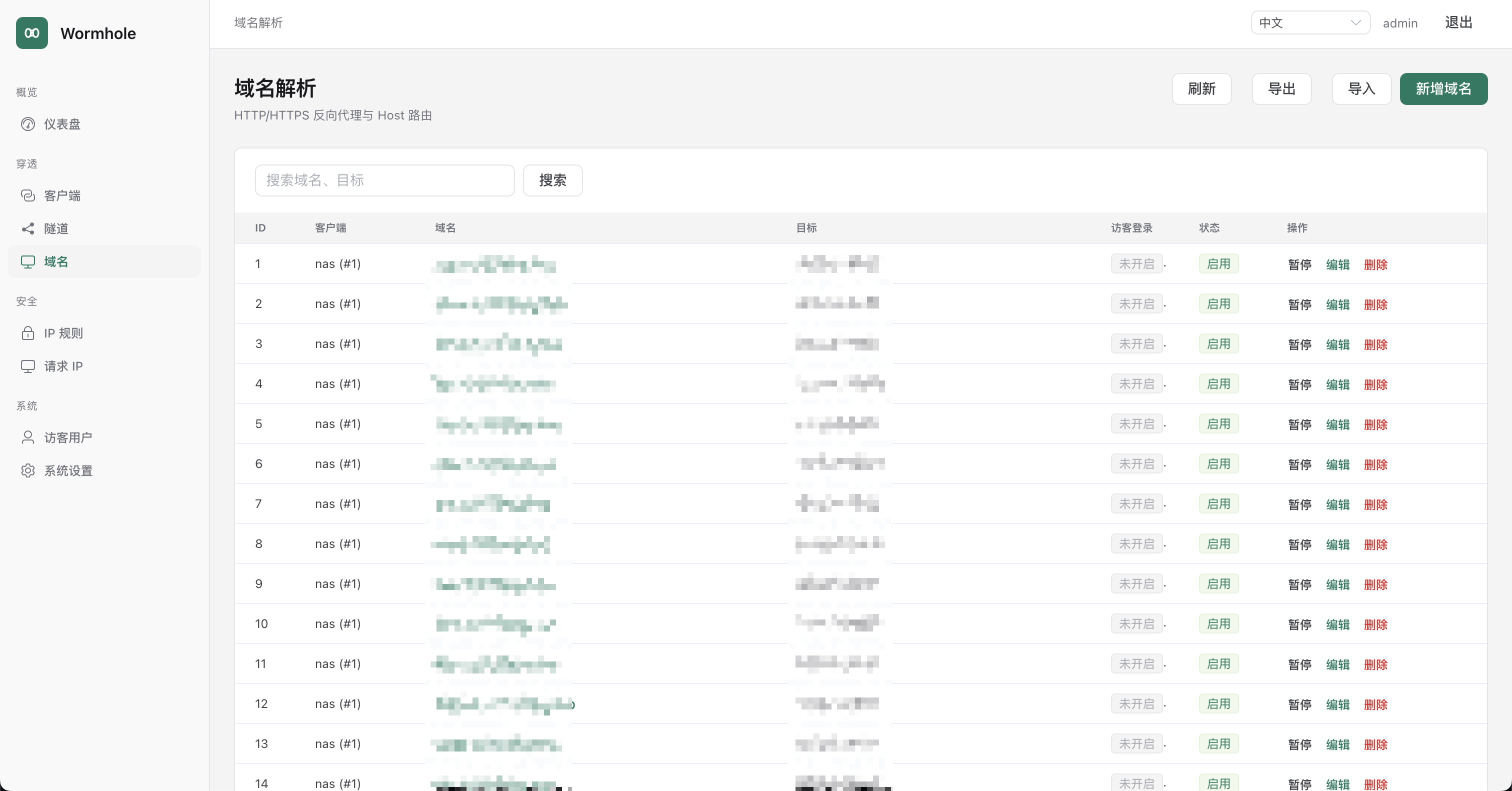The image size is (1512, 791).
Task: Click the 新增域名 add domain button
Action: click(1443, 88)
